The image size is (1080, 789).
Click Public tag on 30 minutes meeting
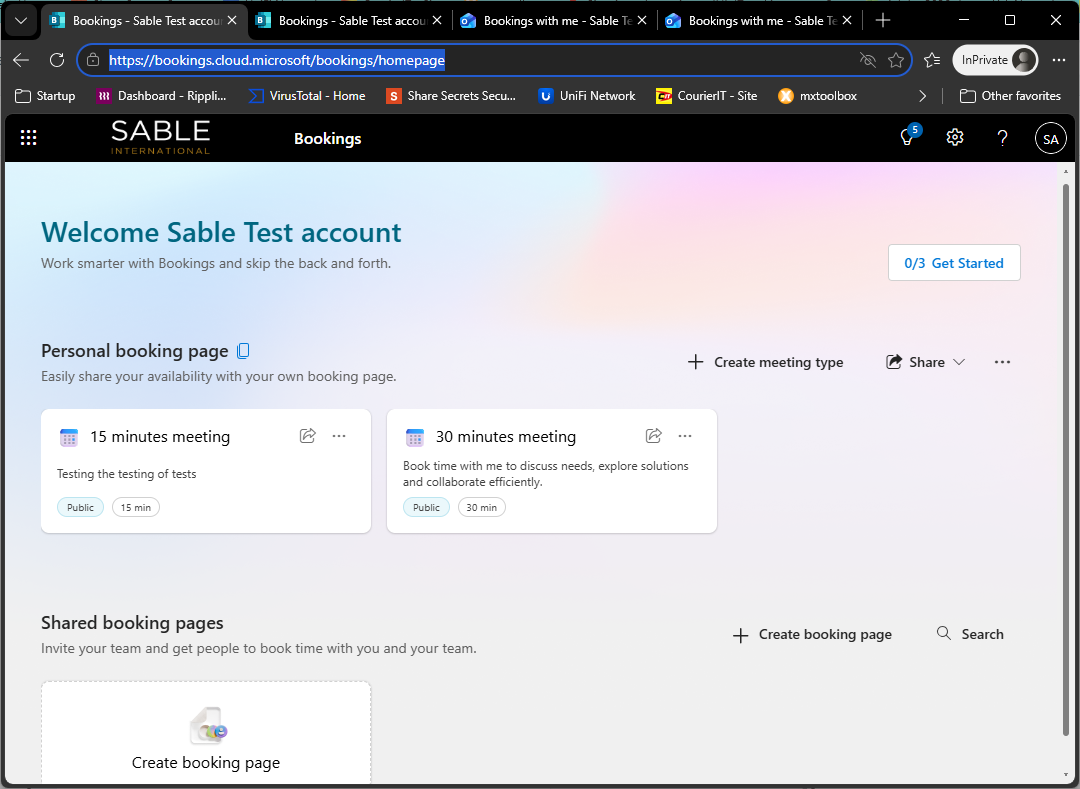[426, 507]
